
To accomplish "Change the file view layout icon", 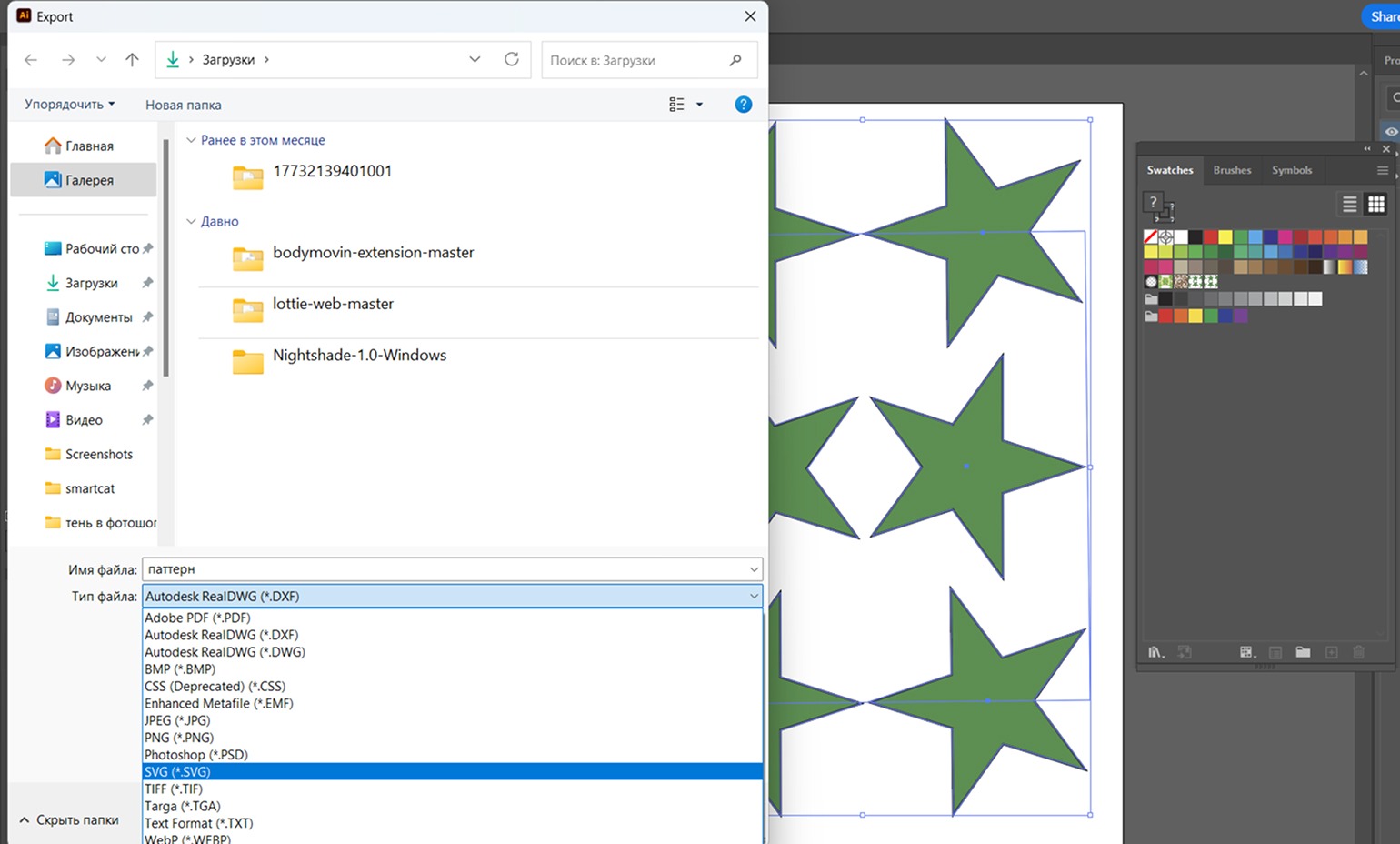I will pos(676,105).
